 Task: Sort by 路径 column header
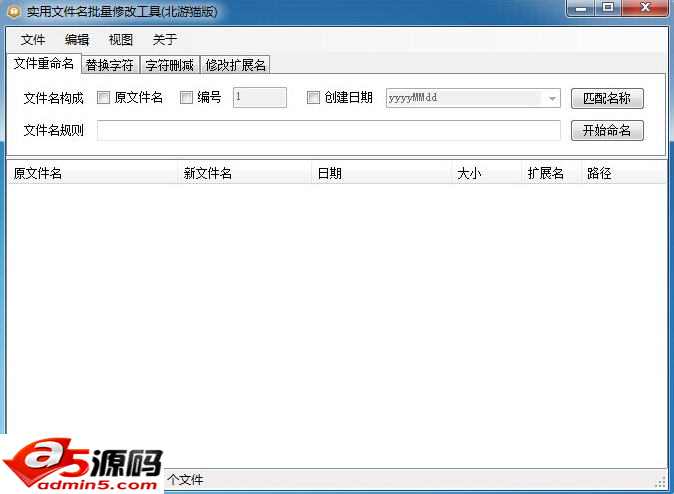(x=623, y=173)
